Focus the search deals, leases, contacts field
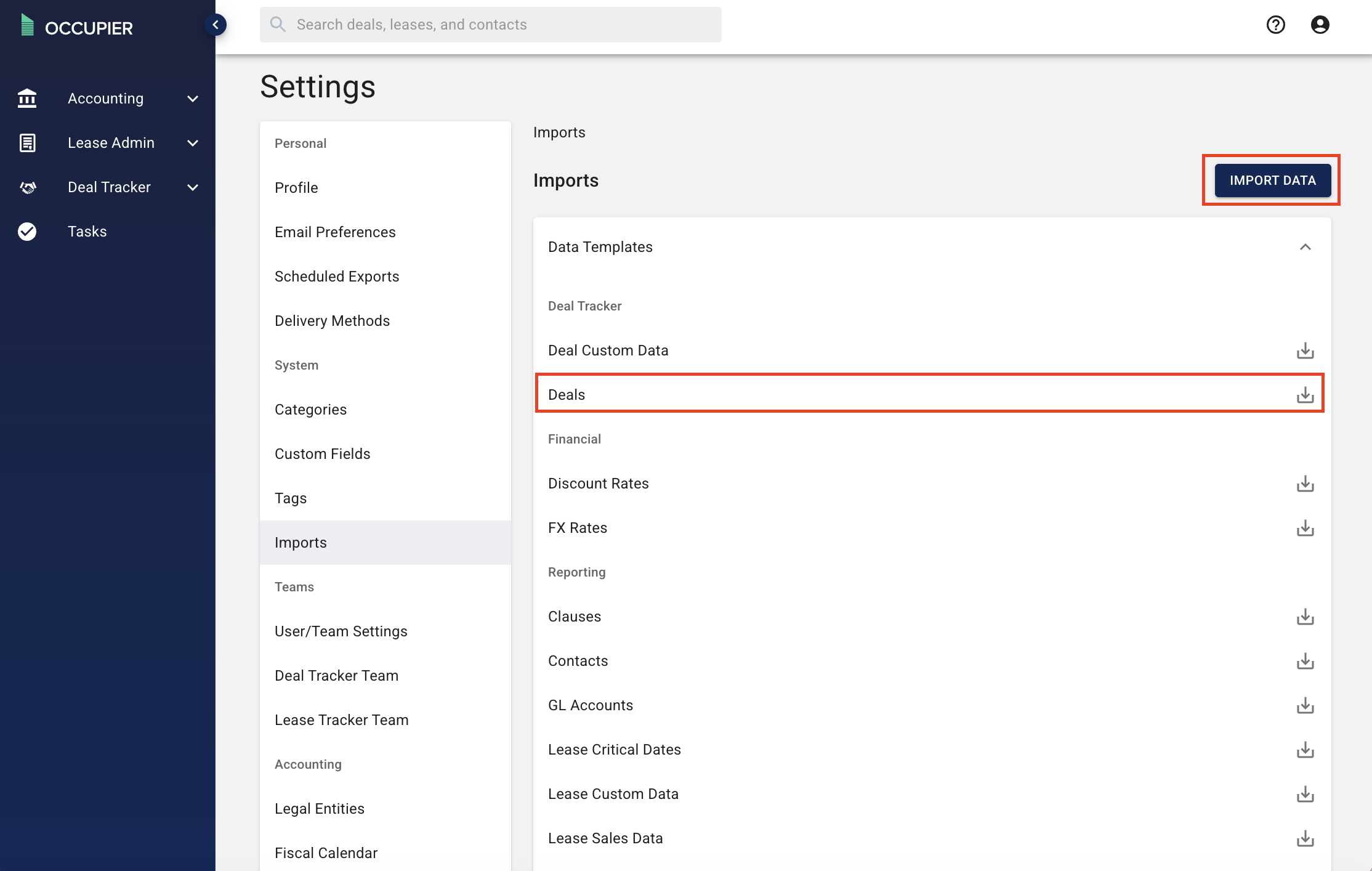 pos(490,25)
